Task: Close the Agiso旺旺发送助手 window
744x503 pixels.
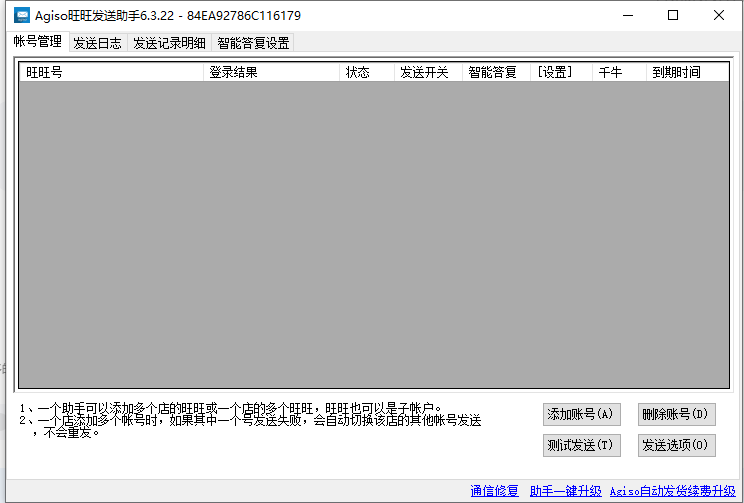Action: [x=719, y=15]
